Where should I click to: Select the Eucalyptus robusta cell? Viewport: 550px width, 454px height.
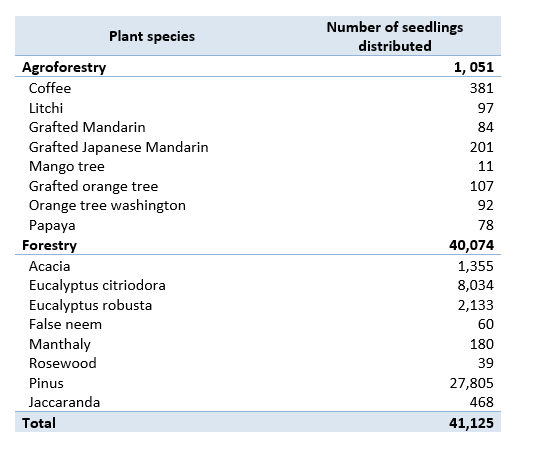[90, 305]
